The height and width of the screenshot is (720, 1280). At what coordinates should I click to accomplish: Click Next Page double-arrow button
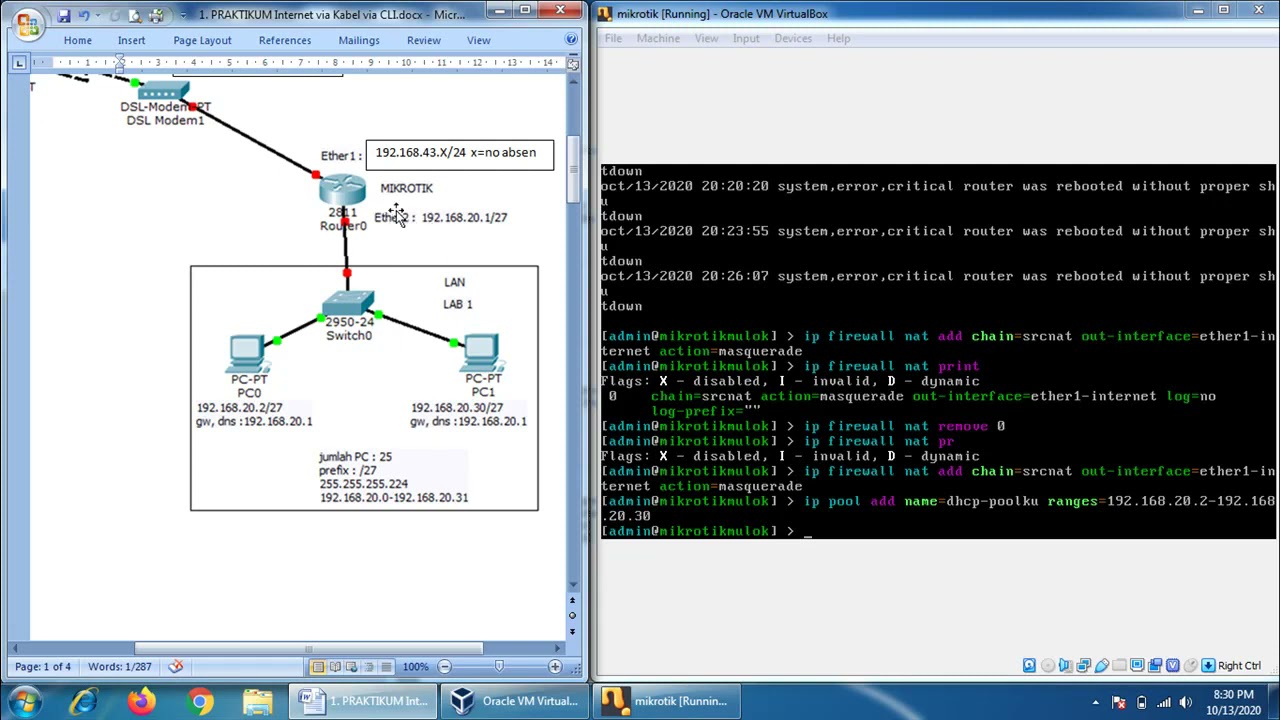pyautogui.click(x=573, y=631)
